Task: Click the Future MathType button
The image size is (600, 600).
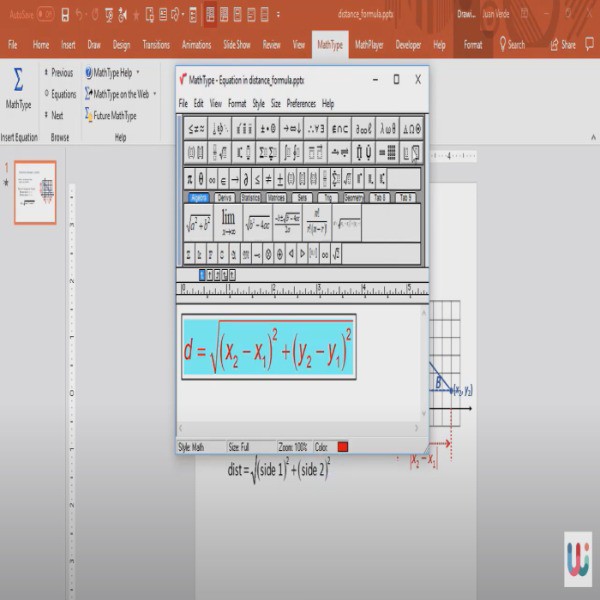Action: (115, 115)
